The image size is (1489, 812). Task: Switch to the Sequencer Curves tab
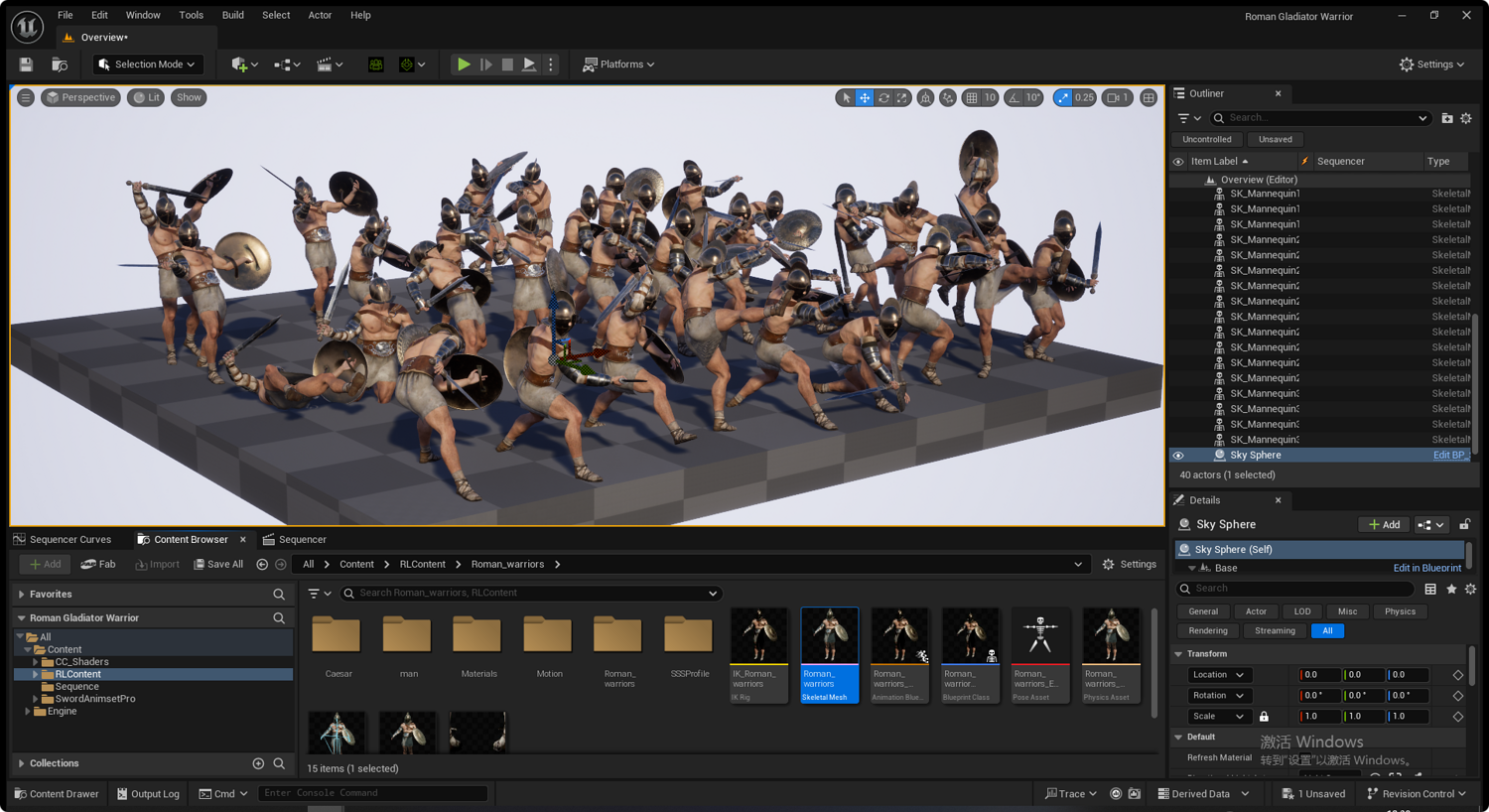click(63, 540)
